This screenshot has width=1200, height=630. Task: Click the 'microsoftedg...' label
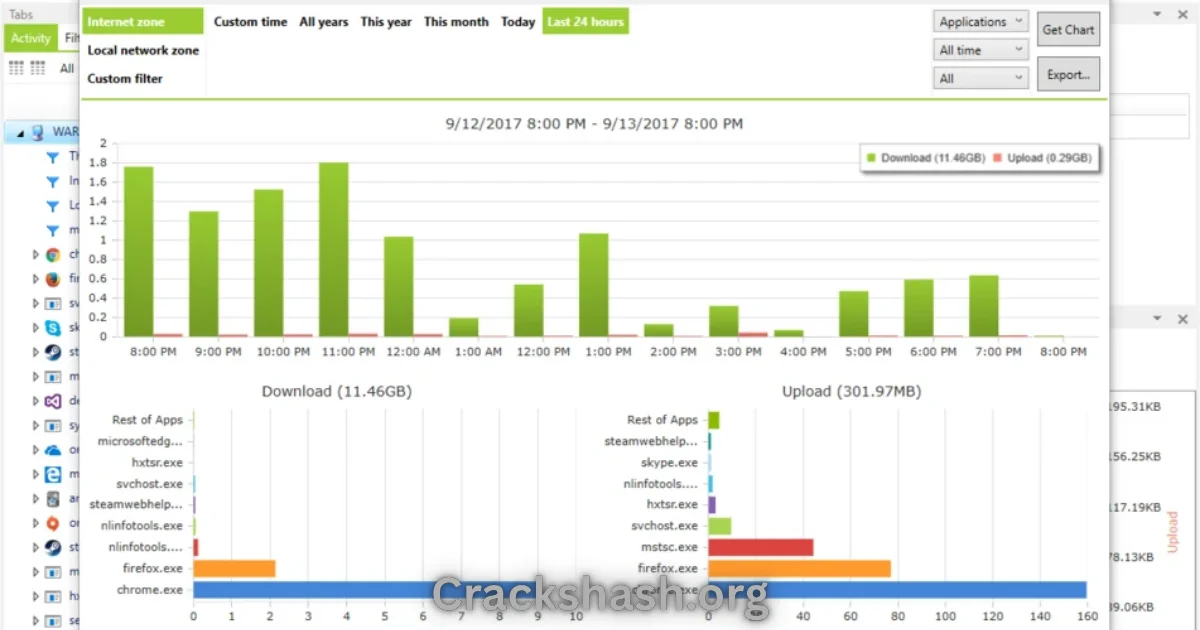click(141, 441)
